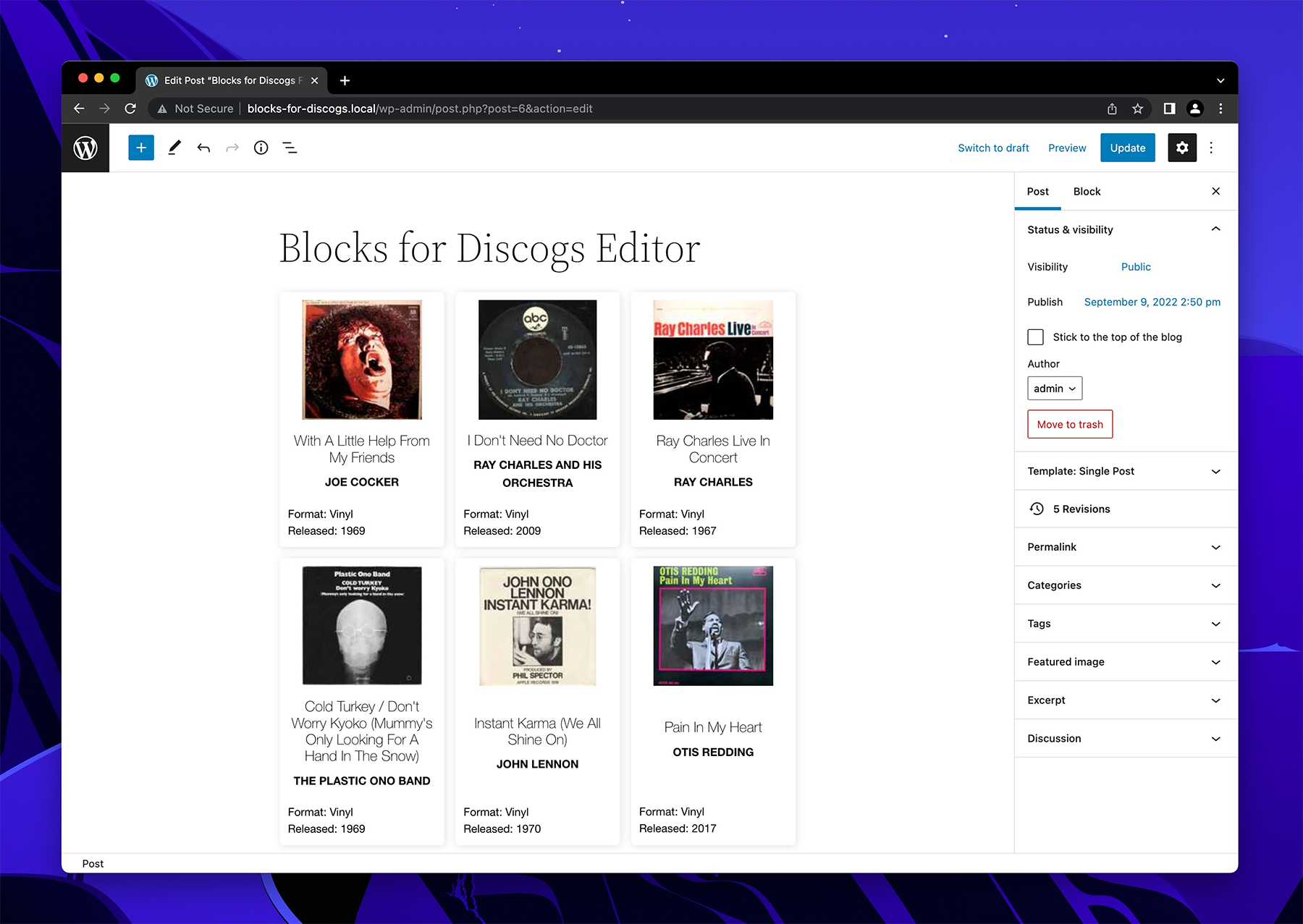Click the WordPress logo icon
Image resolution: width=1303 pixels, height=924 pixels.
(x=85, y=148)
